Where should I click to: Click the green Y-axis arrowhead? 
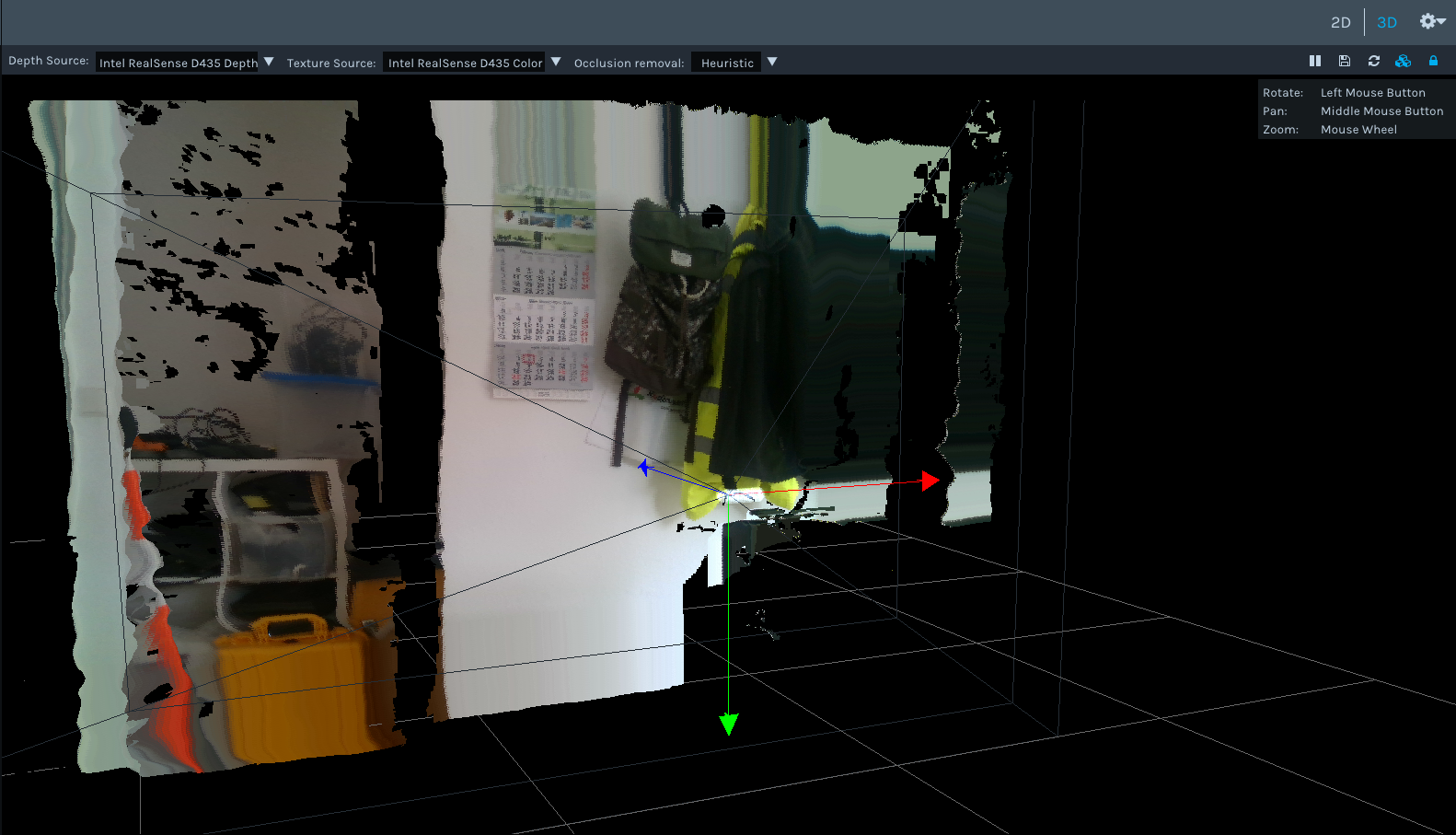tap(728, 725)
